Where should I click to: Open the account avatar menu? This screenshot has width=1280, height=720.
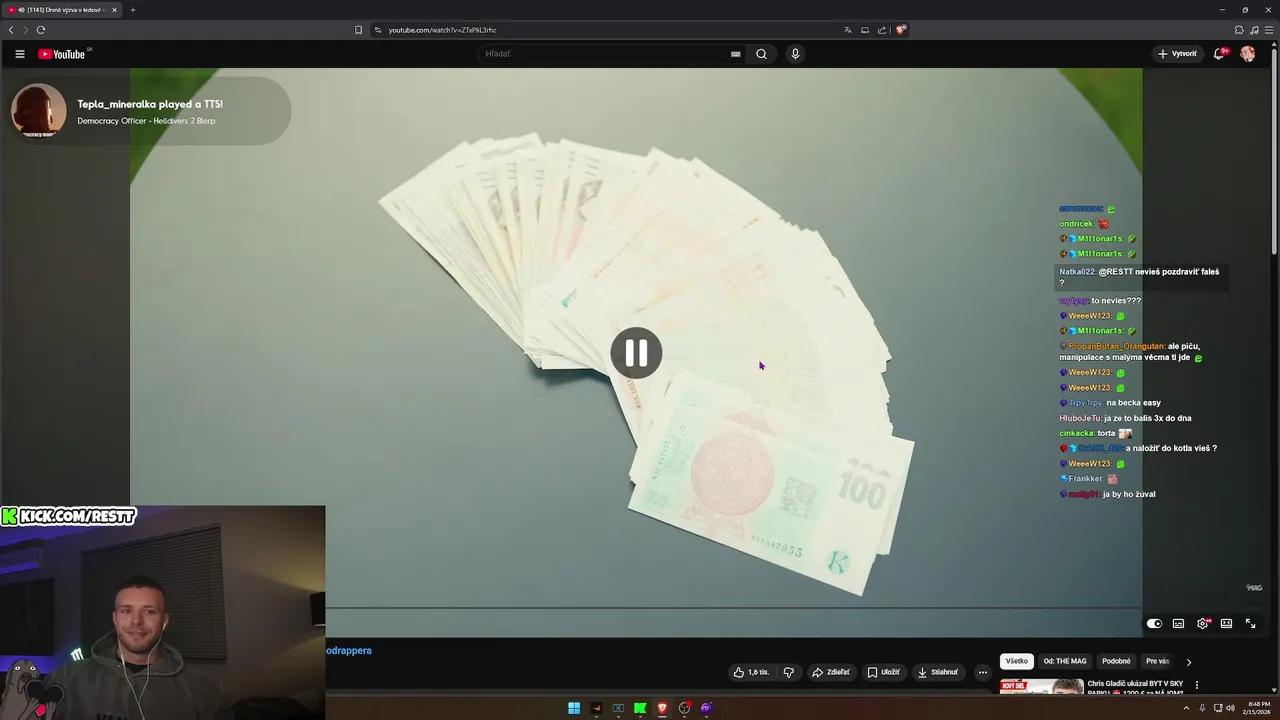(1248, 54)
